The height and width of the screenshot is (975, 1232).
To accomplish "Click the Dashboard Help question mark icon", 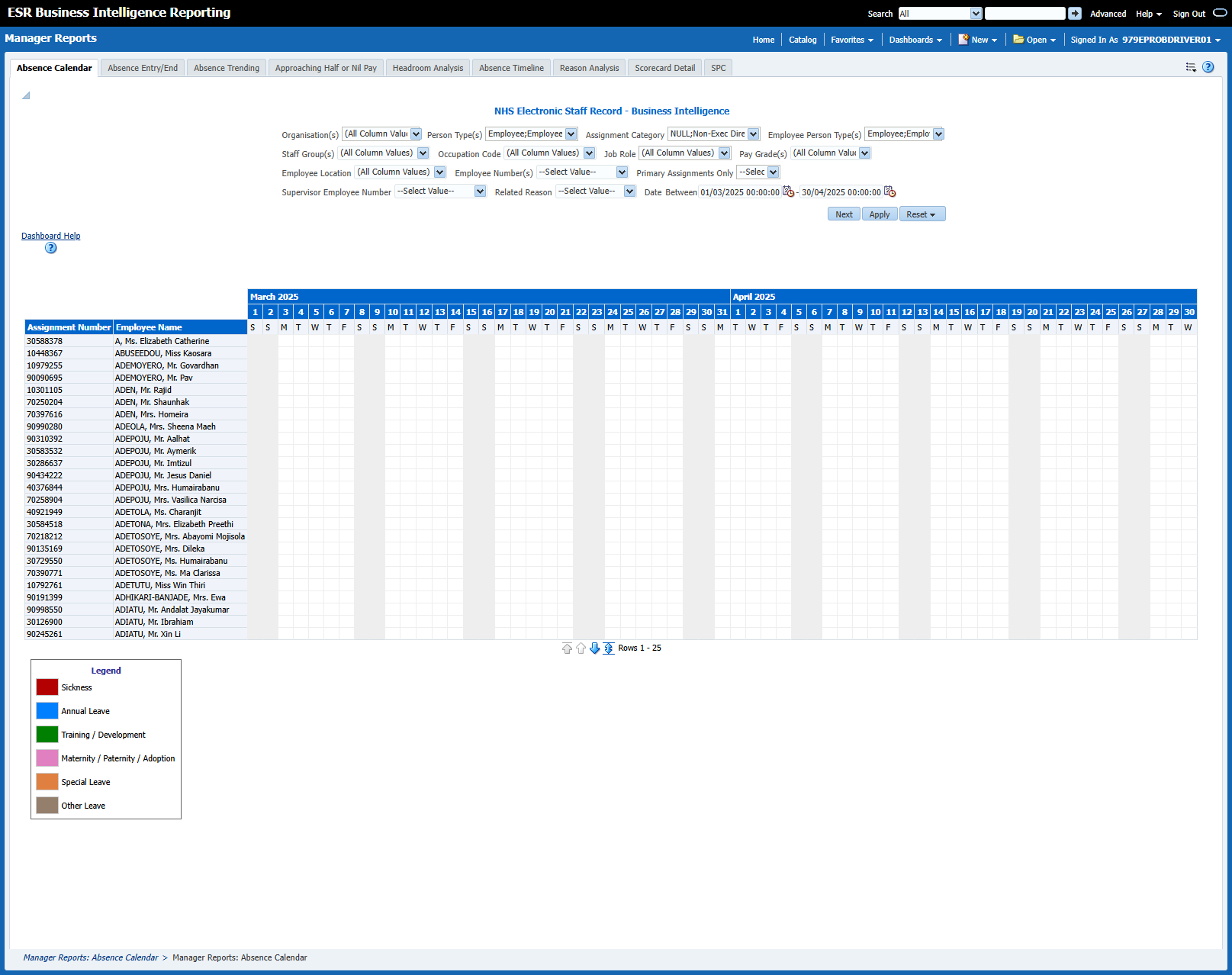I will pos(50,248).
